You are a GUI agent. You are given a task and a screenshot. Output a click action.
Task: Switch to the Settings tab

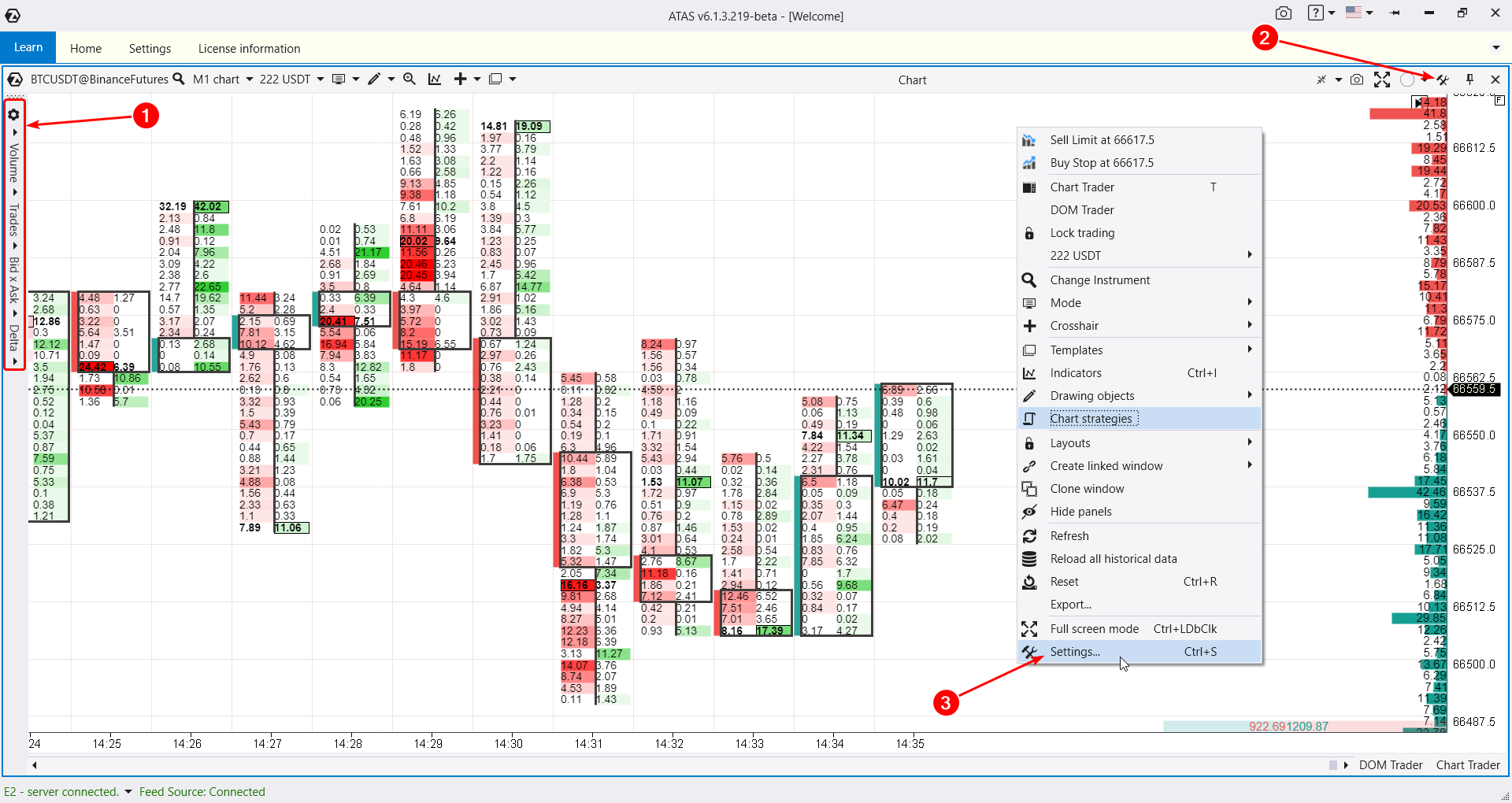pos(150,49)
